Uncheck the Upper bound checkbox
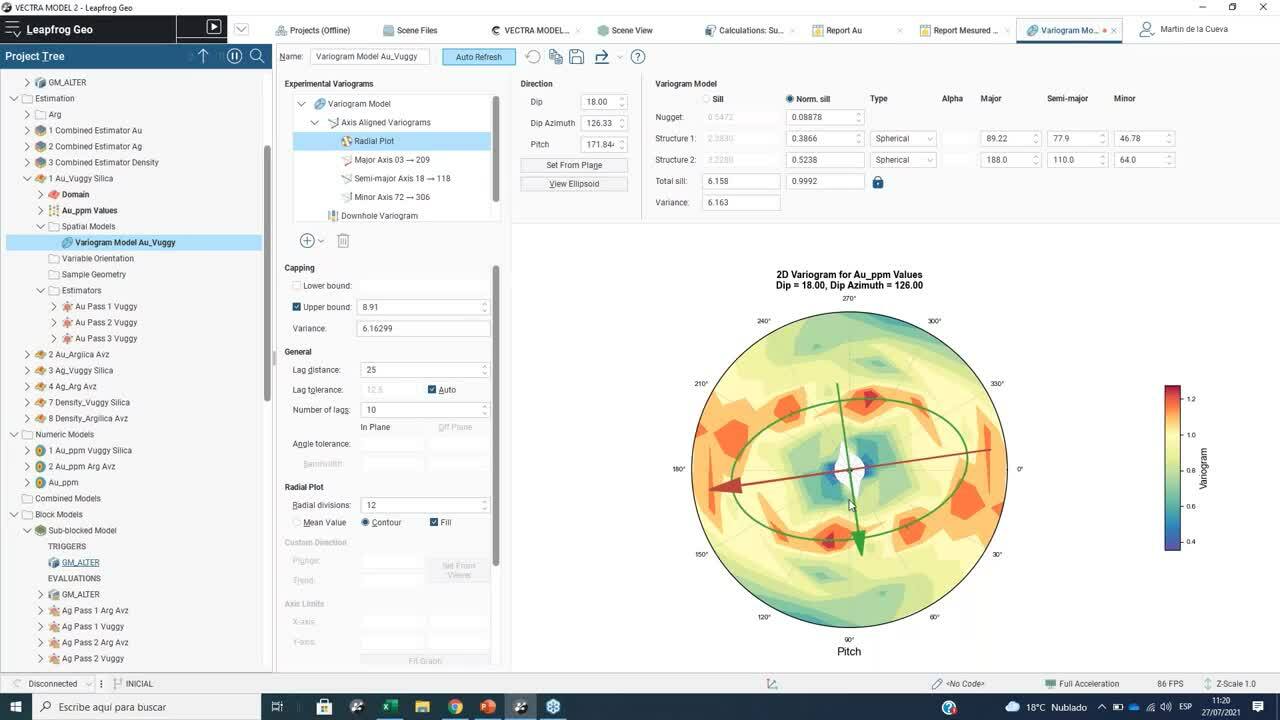The height and width of the screenshot is (720, 1280). tap(296, 307)
